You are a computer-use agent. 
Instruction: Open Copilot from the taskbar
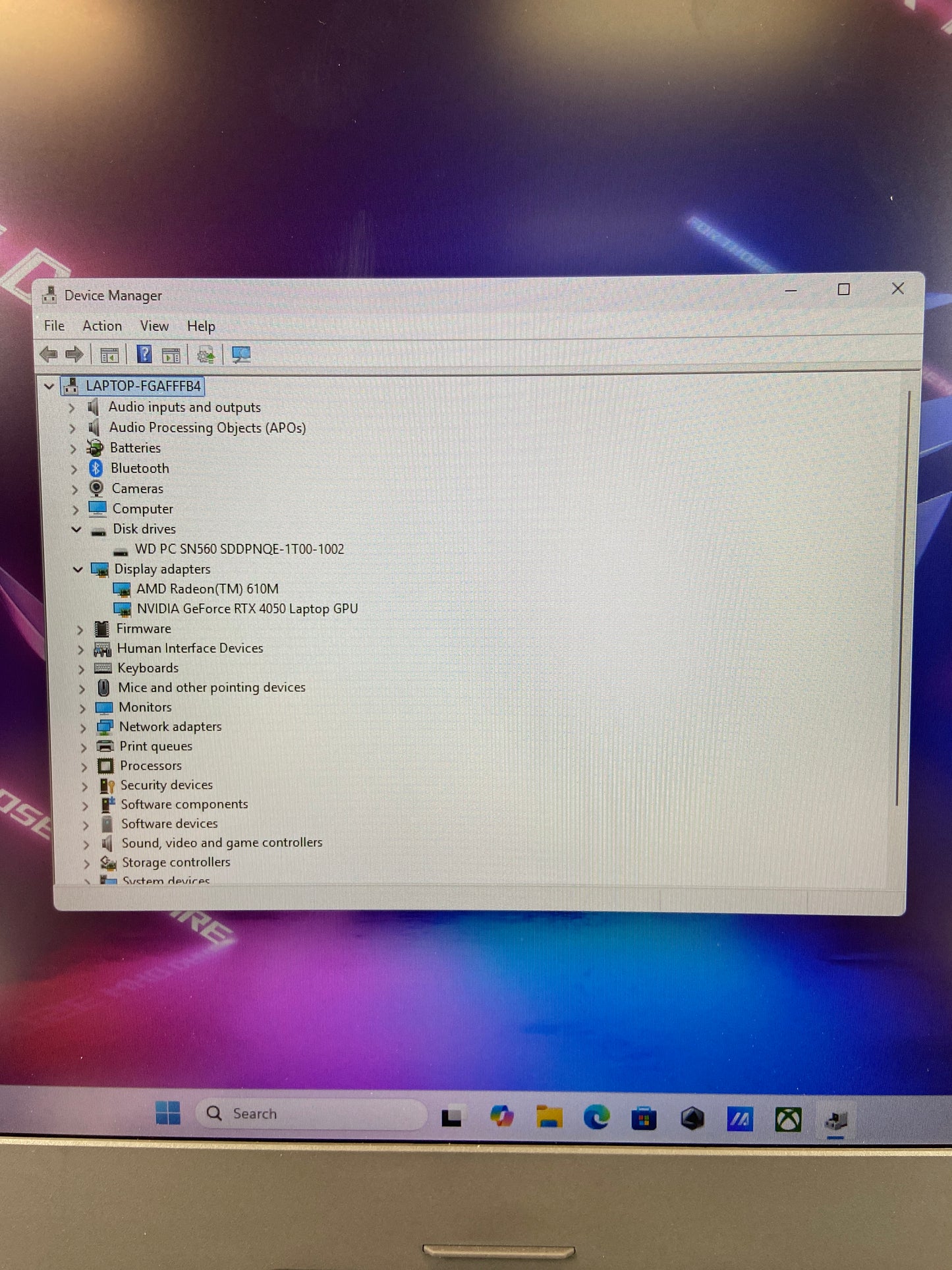coord(502,1116)
